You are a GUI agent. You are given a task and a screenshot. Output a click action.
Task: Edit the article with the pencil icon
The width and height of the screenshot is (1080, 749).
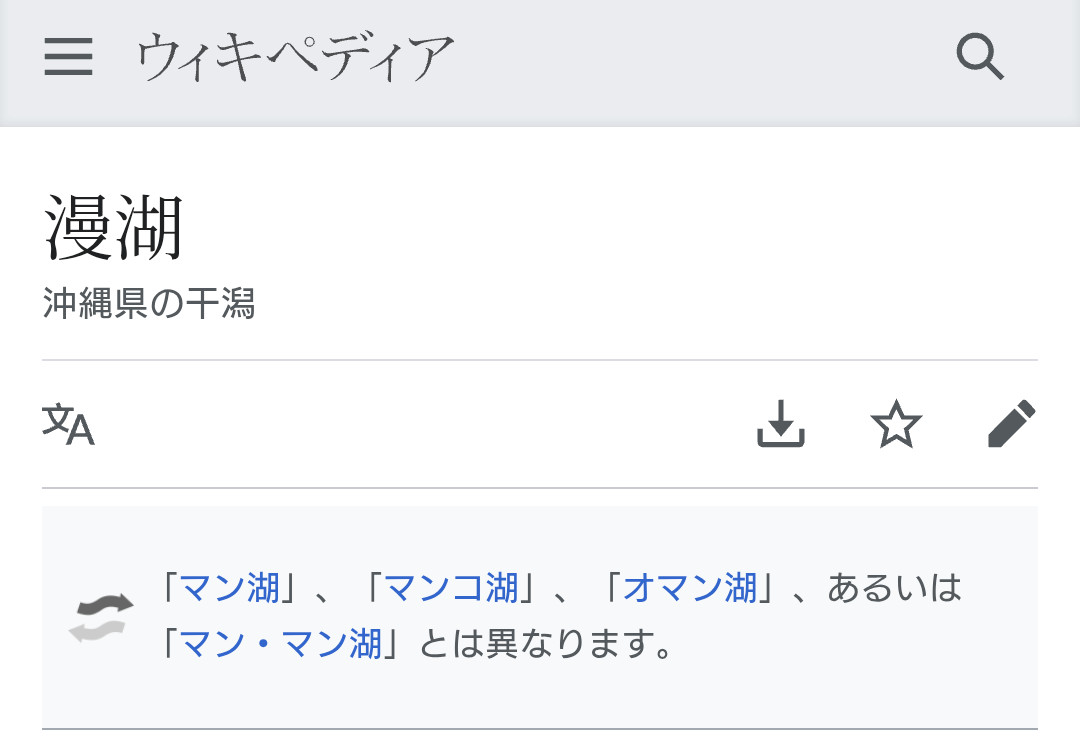1011,425
